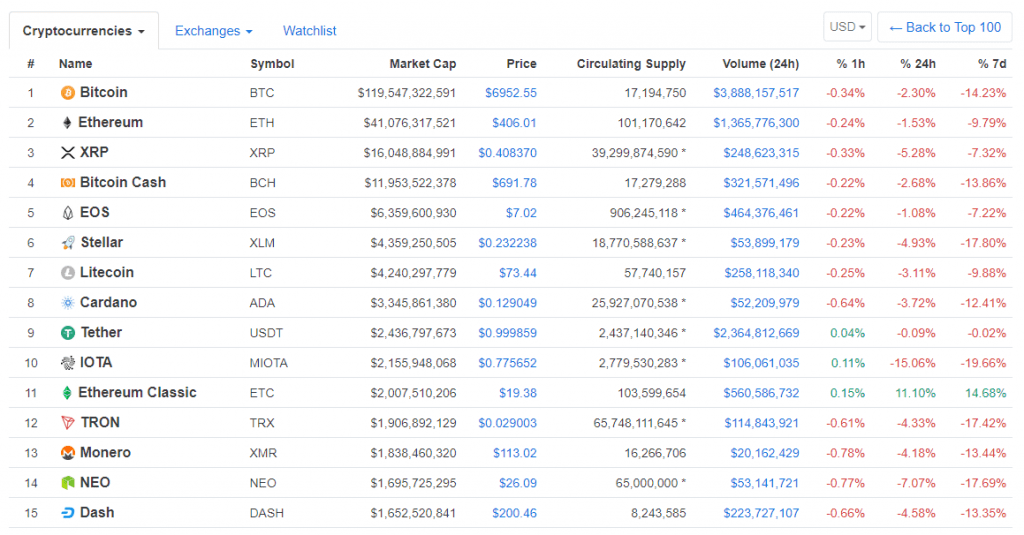
Task: Click the Dash logo icon
Action: click(x=68, y=513)
